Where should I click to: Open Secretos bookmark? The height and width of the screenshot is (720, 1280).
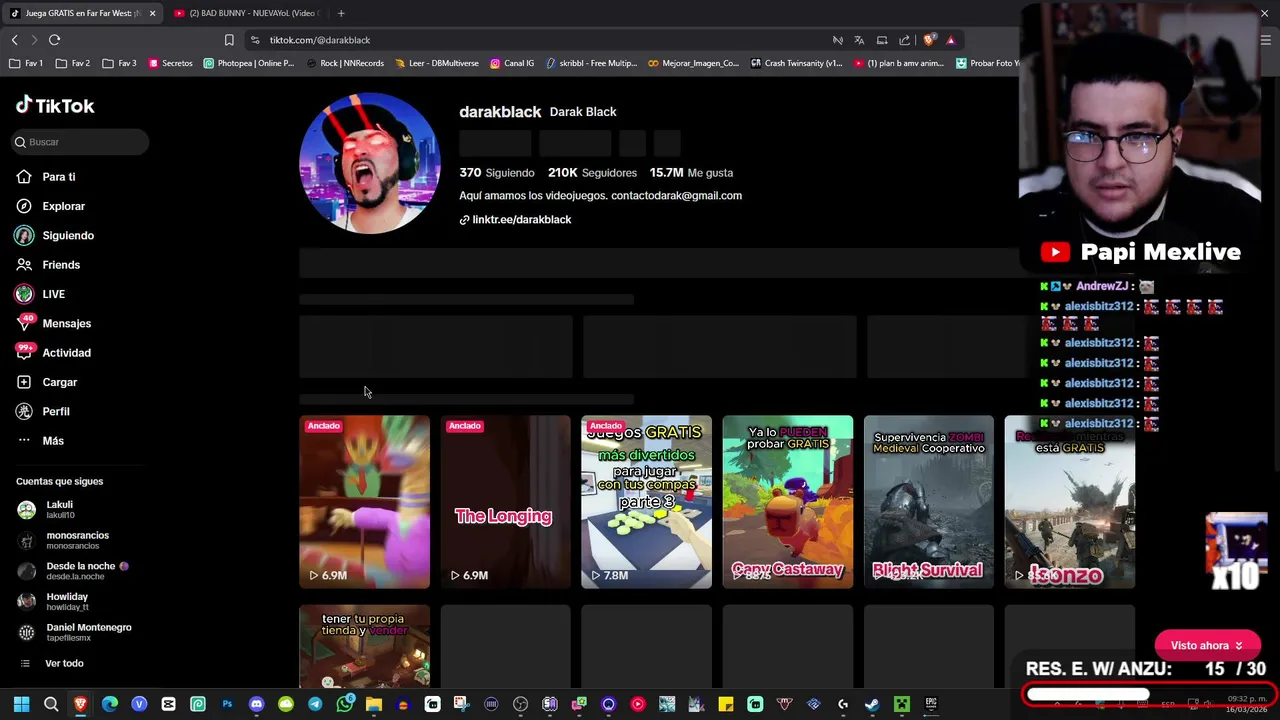point(170,63)
